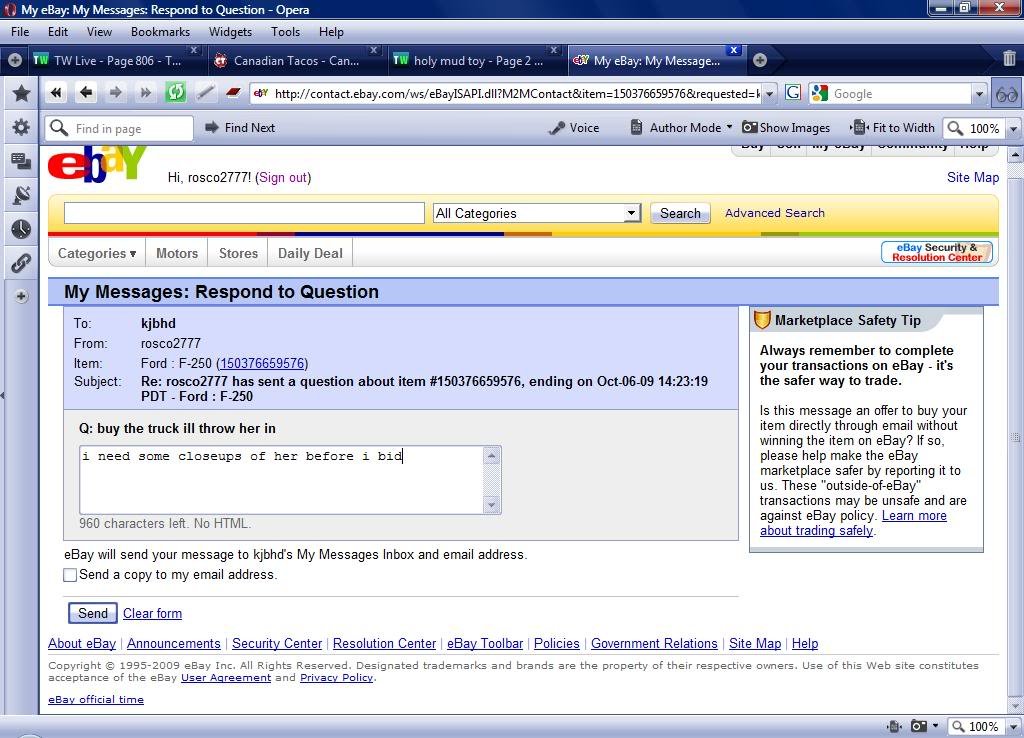This screenshot has width=1024, height=738.
Task: Click the page scrollbar down arrow
Action: 1014,707
